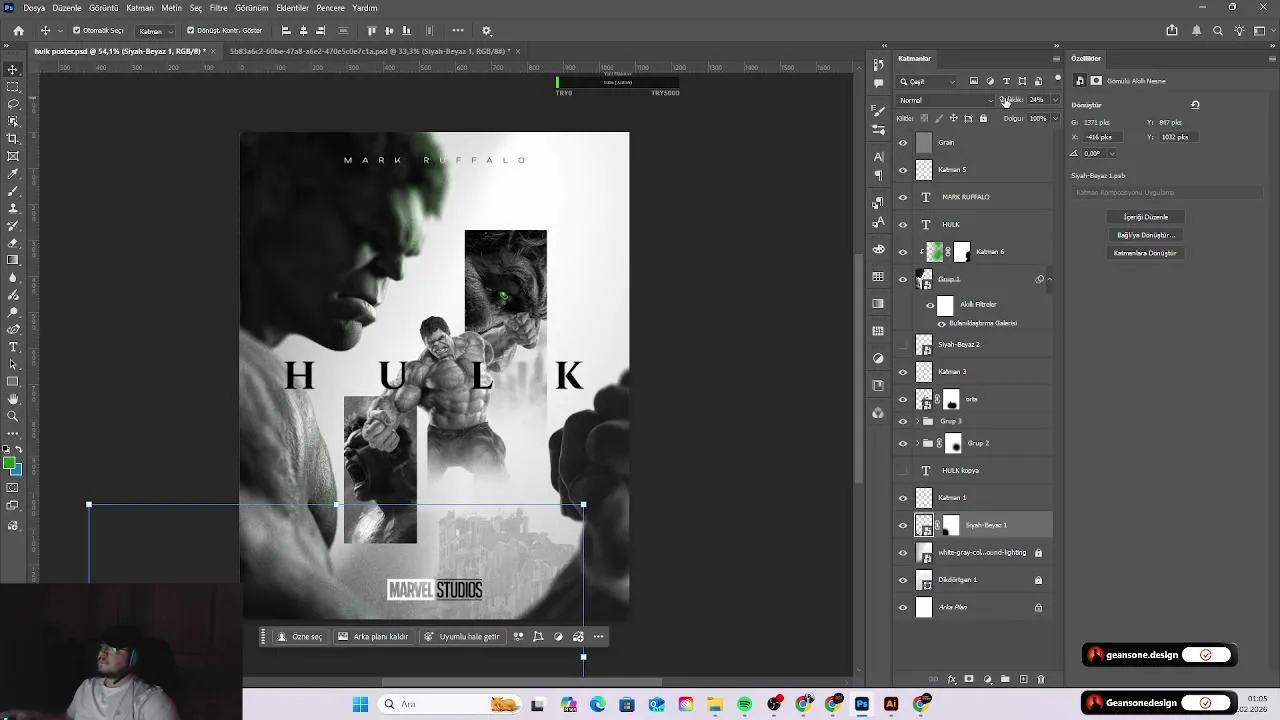Click the Bağlıya Dönüştür button
This screenshot has height=720, width=1280.
[1145, 235]
